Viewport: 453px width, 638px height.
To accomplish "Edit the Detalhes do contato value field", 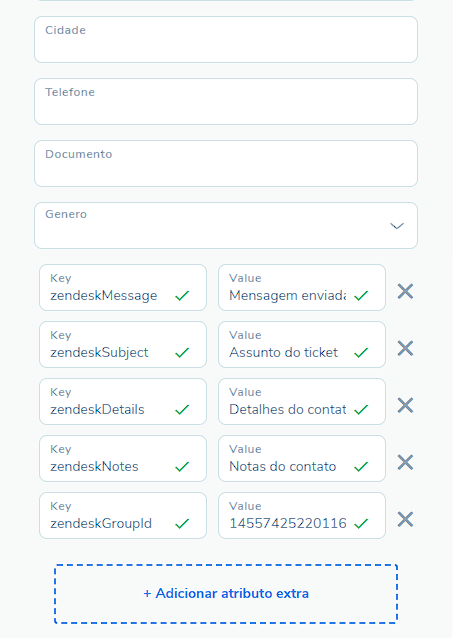I will tap(302, 402).
